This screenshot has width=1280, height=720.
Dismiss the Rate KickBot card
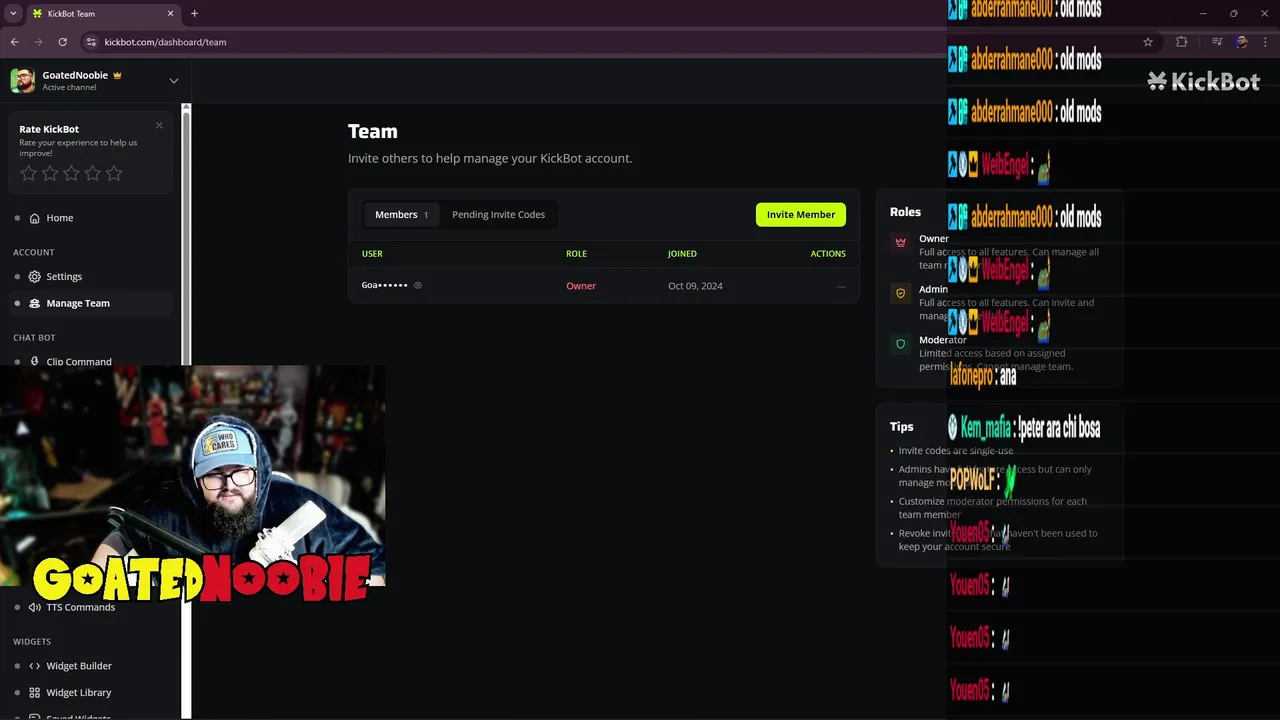[159, 126]
